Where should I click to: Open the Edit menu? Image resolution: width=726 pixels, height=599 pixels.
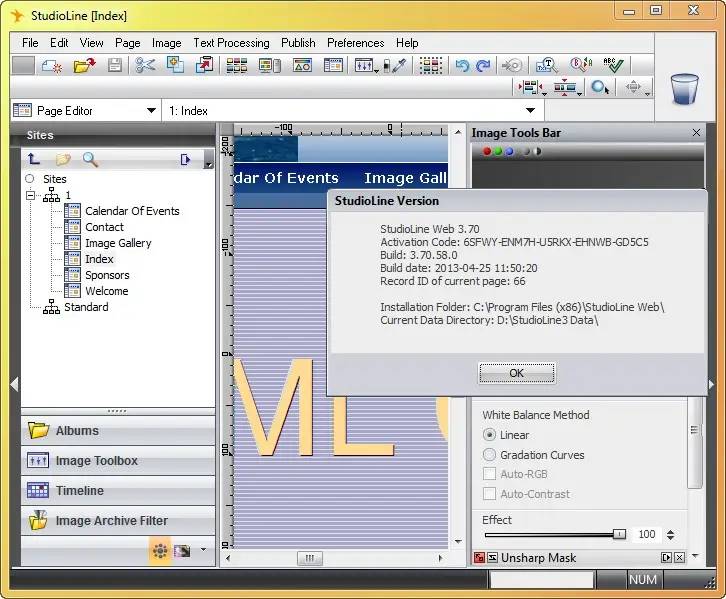coord(59,43)
